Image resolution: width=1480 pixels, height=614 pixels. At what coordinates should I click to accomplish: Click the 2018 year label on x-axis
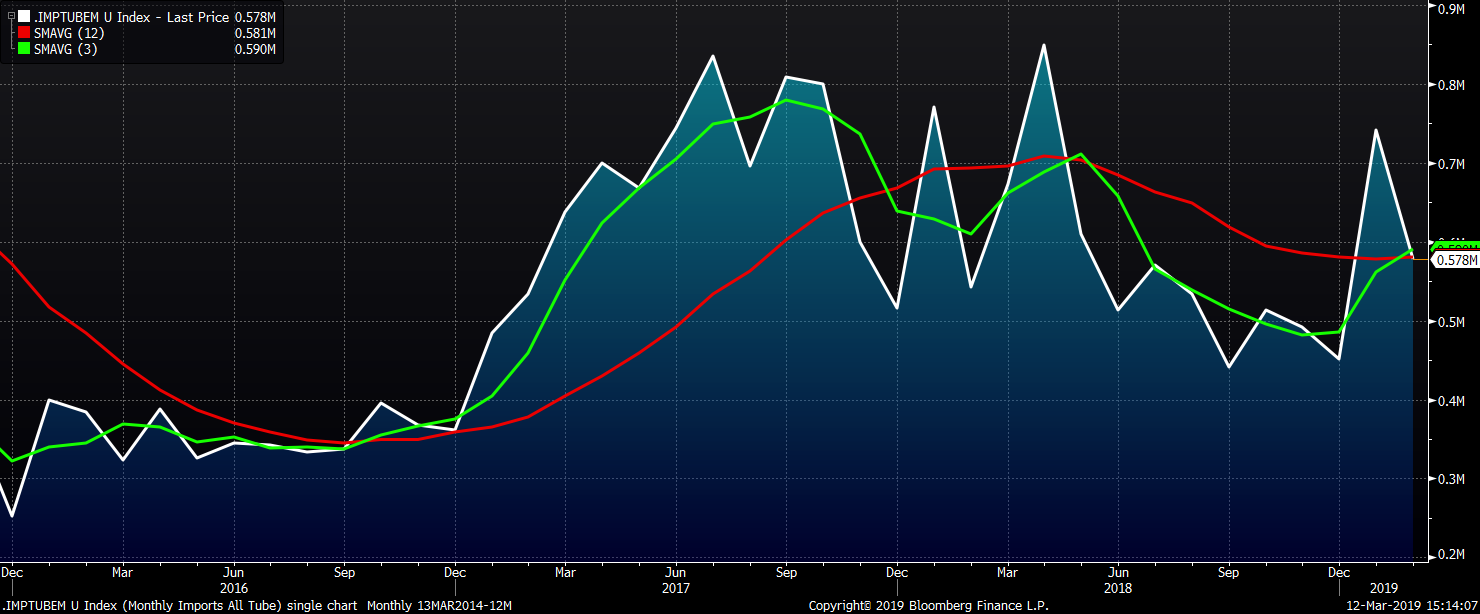pos(1118,589)
